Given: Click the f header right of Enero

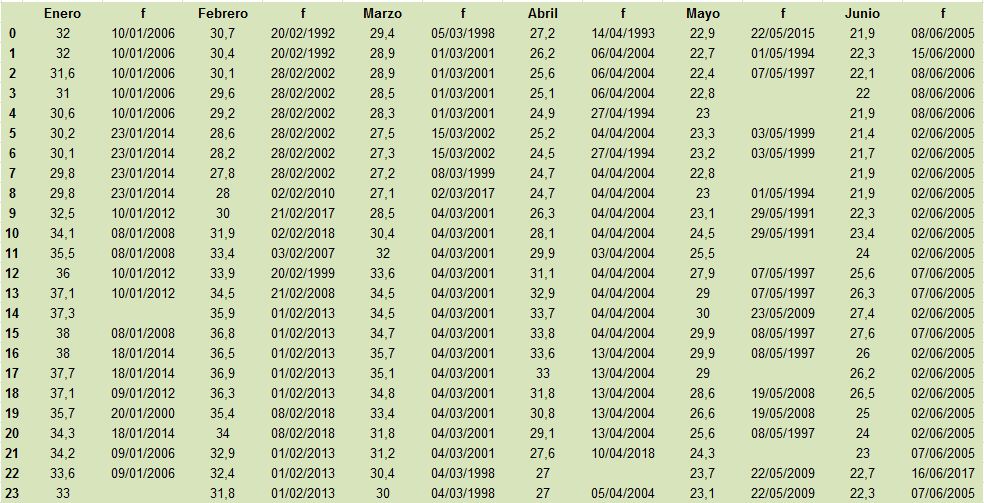Looking at the screenshot, I should coord(143,13).
